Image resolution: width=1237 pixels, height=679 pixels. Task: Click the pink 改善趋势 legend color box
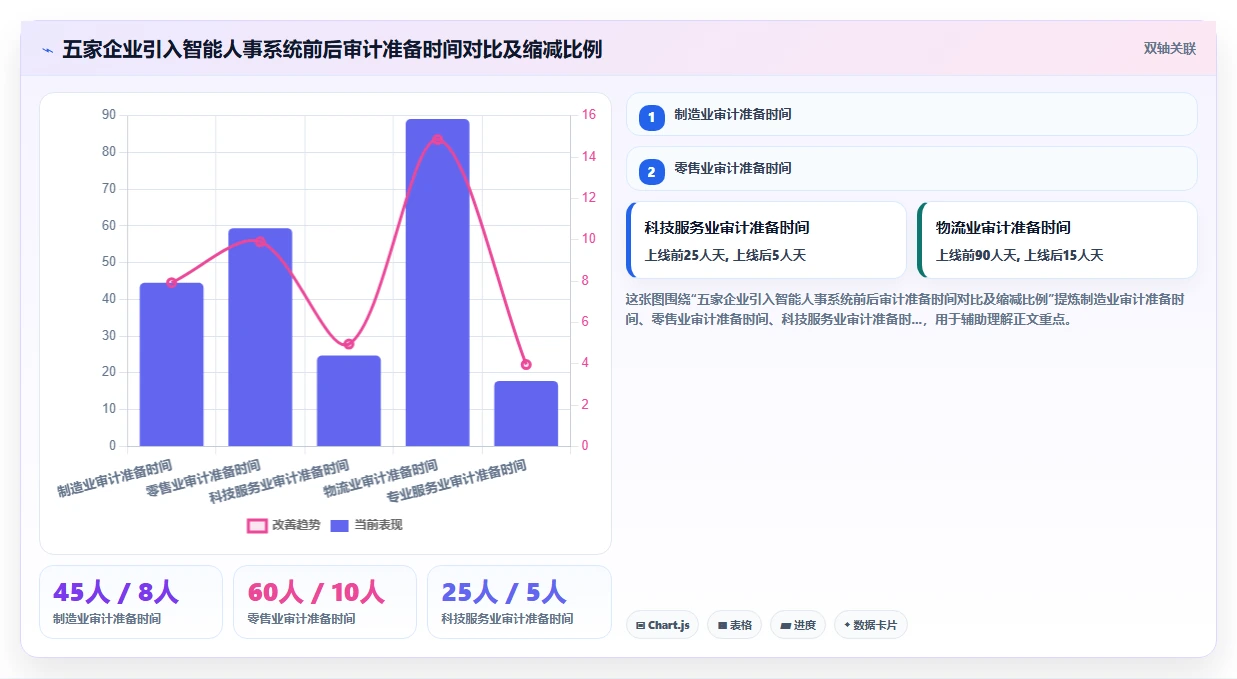tap(257, 526)
